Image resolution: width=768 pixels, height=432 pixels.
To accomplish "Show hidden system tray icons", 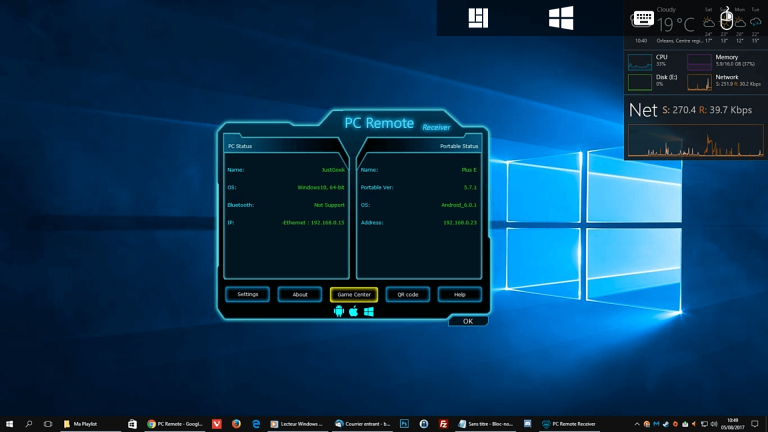I will 637,424.
